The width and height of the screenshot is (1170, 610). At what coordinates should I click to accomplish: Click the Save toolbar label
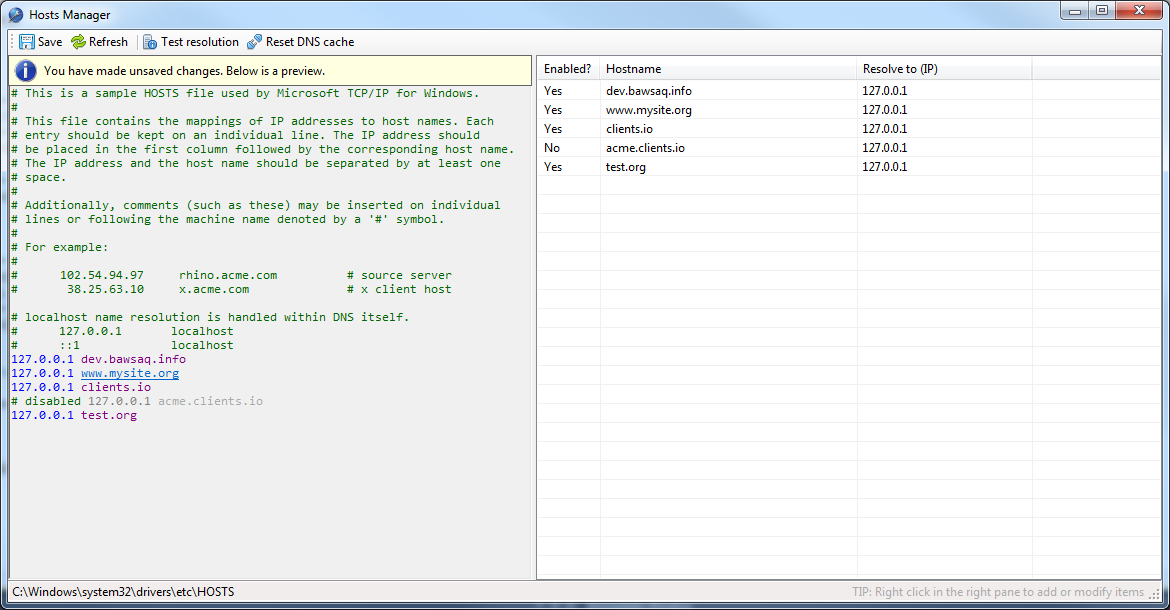(x=50, y=42)
